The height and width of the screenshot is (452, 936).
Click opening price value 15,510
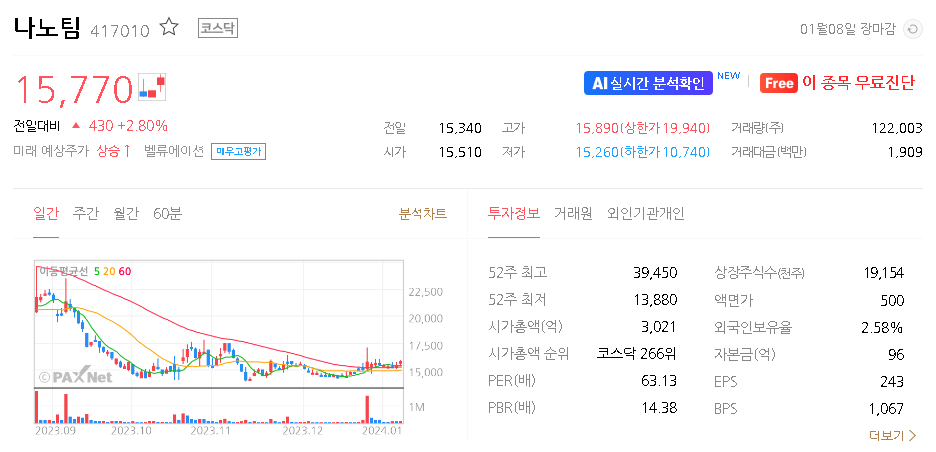[460, 152]
